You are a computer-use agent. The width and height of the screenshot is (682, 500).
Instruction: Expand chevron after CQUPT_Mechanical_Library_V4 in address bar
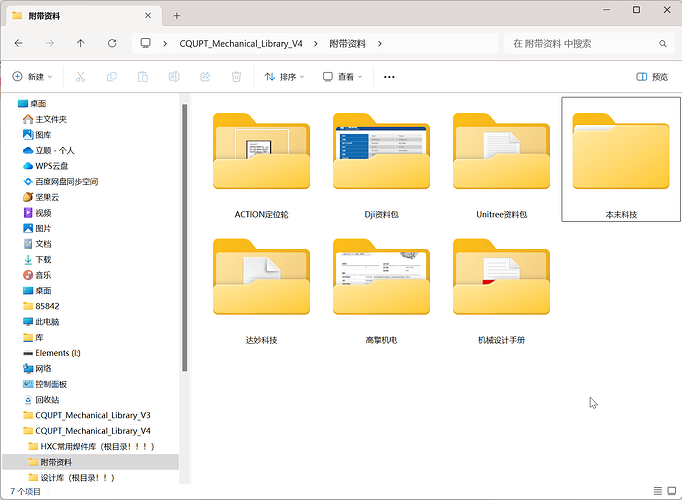pos(316,43)
